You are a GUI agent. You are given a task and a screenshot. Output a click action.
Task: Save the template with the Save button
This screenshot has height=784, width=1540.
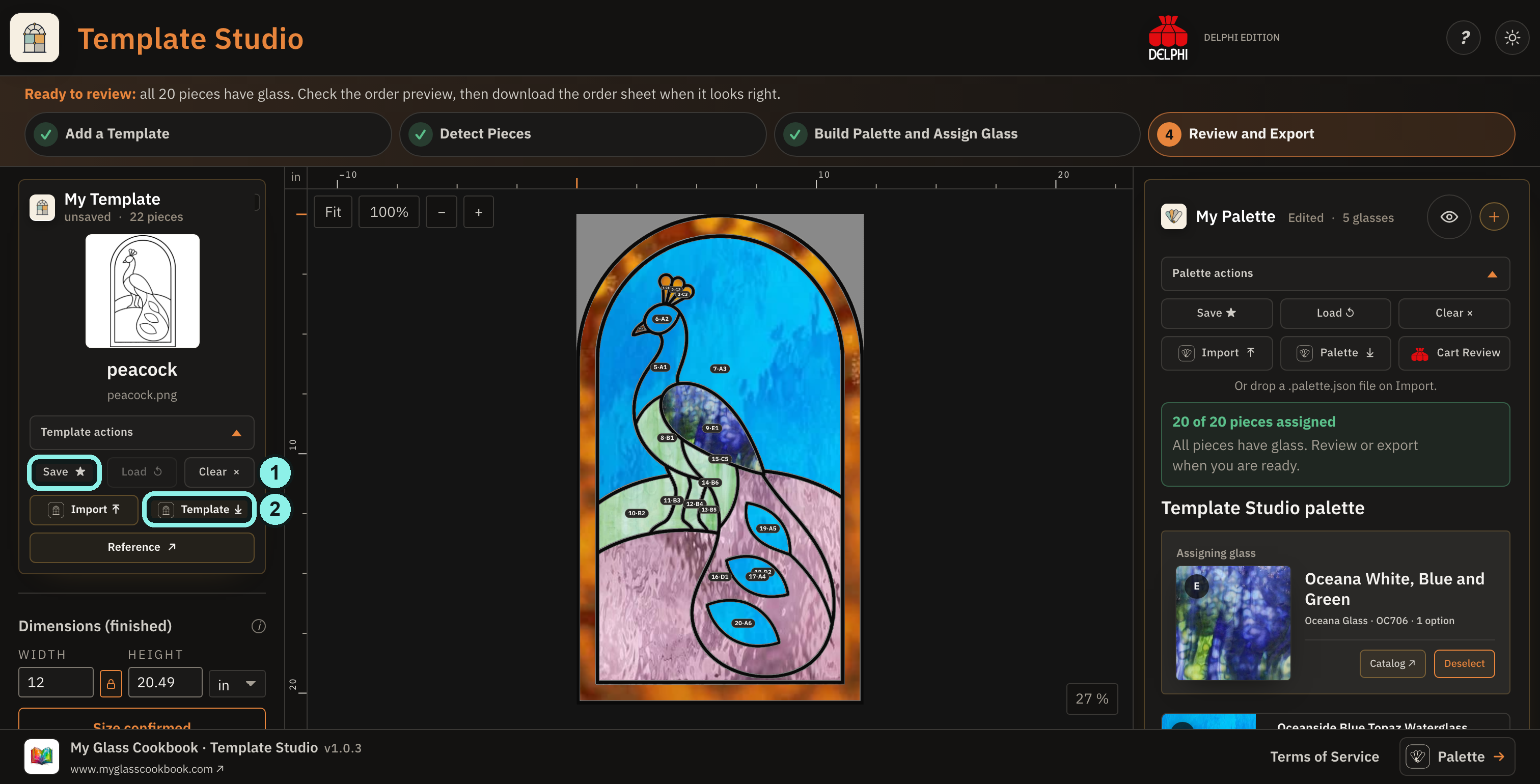64,472
